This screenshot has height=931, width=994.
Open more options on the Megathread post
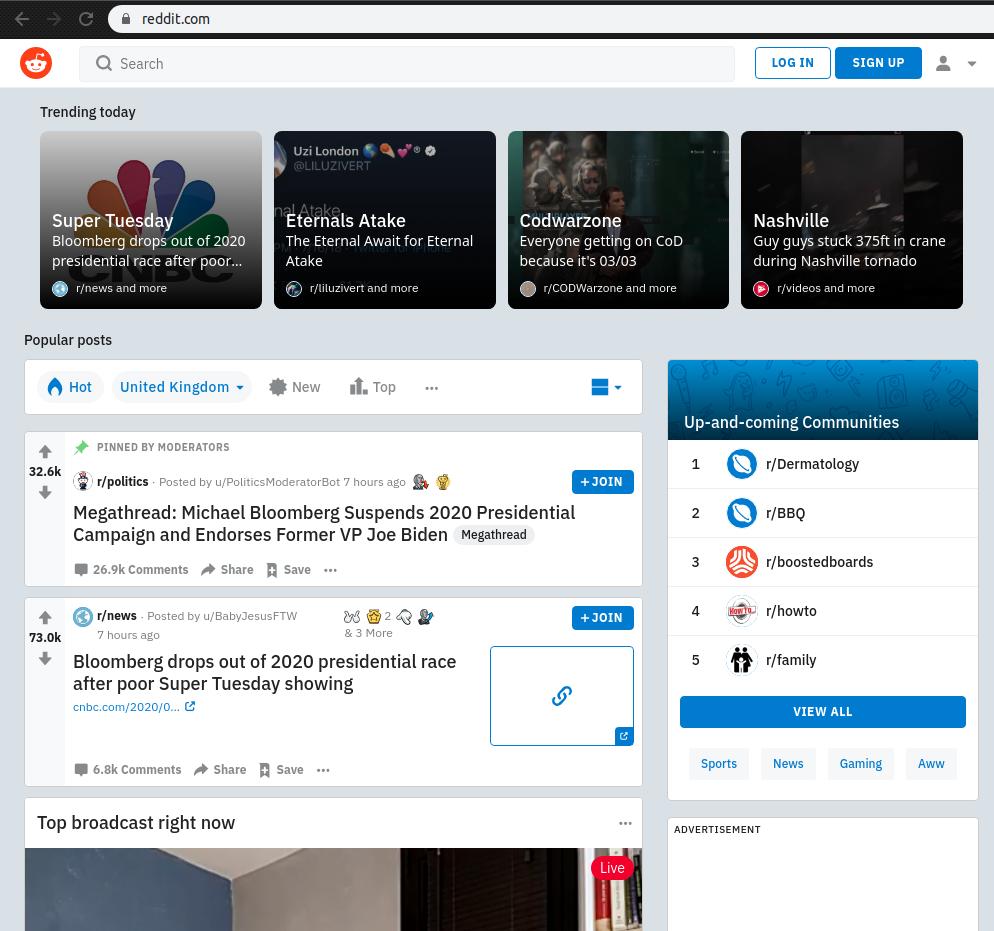pyautogui.click(x=330, y=570)
